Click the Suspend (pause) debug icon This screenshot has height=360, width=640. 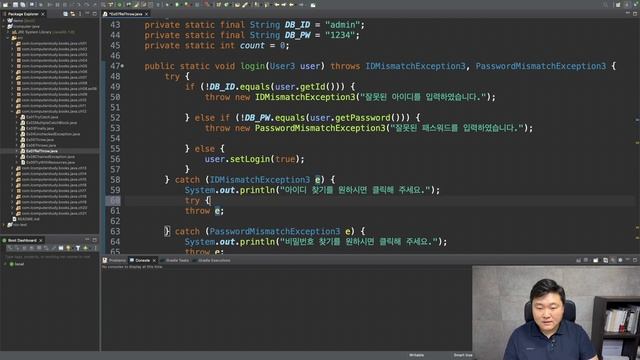click(x=58, y=4)
